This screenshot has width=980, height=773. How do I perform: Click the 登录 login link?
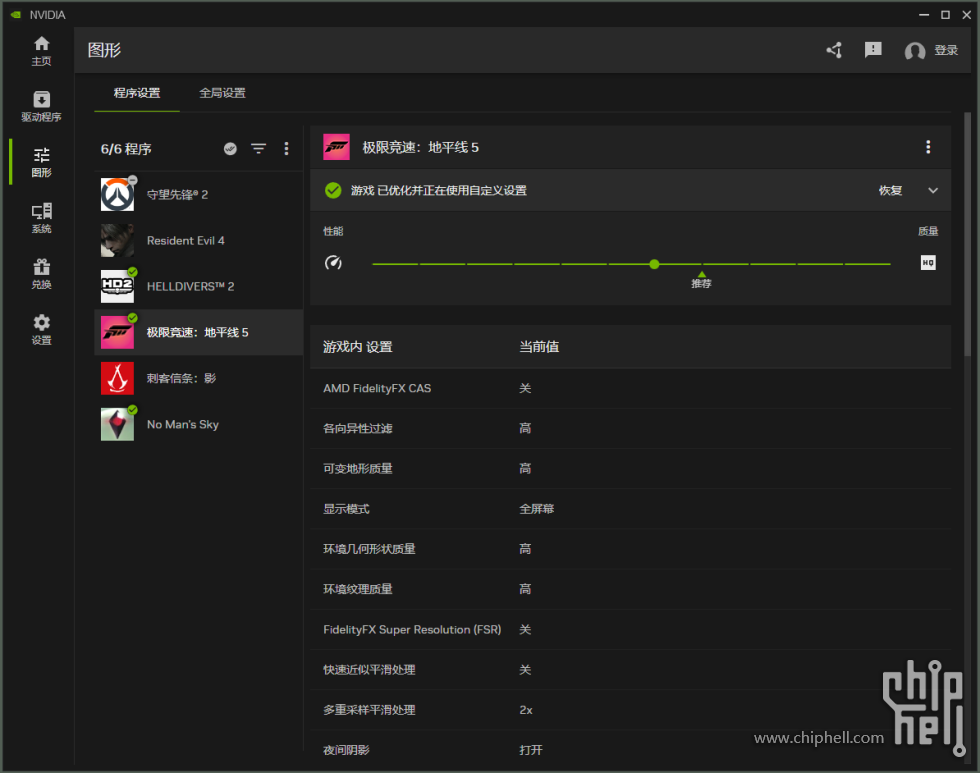946,50
